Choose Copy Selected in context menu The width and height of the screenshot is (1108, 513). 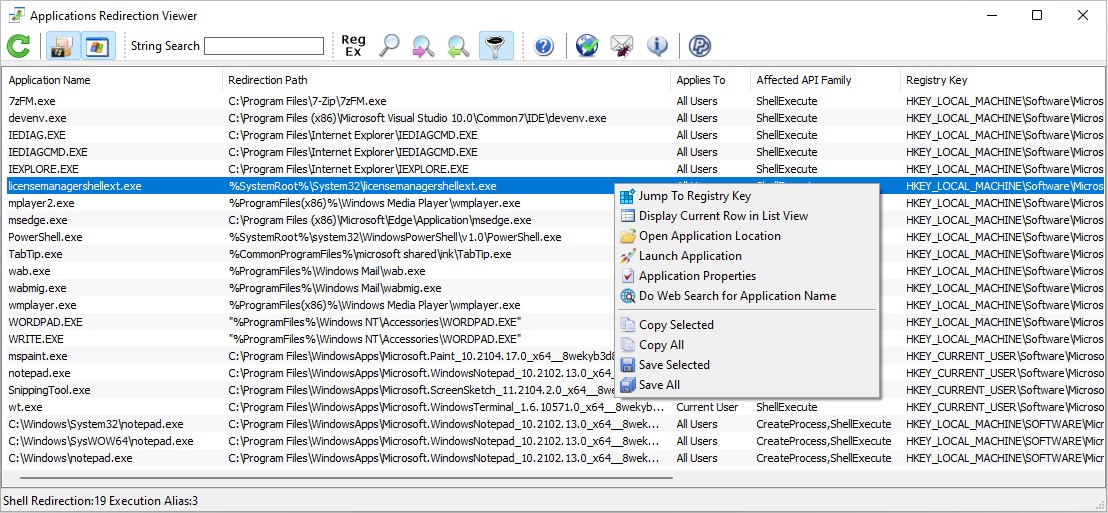coord(747,324)
